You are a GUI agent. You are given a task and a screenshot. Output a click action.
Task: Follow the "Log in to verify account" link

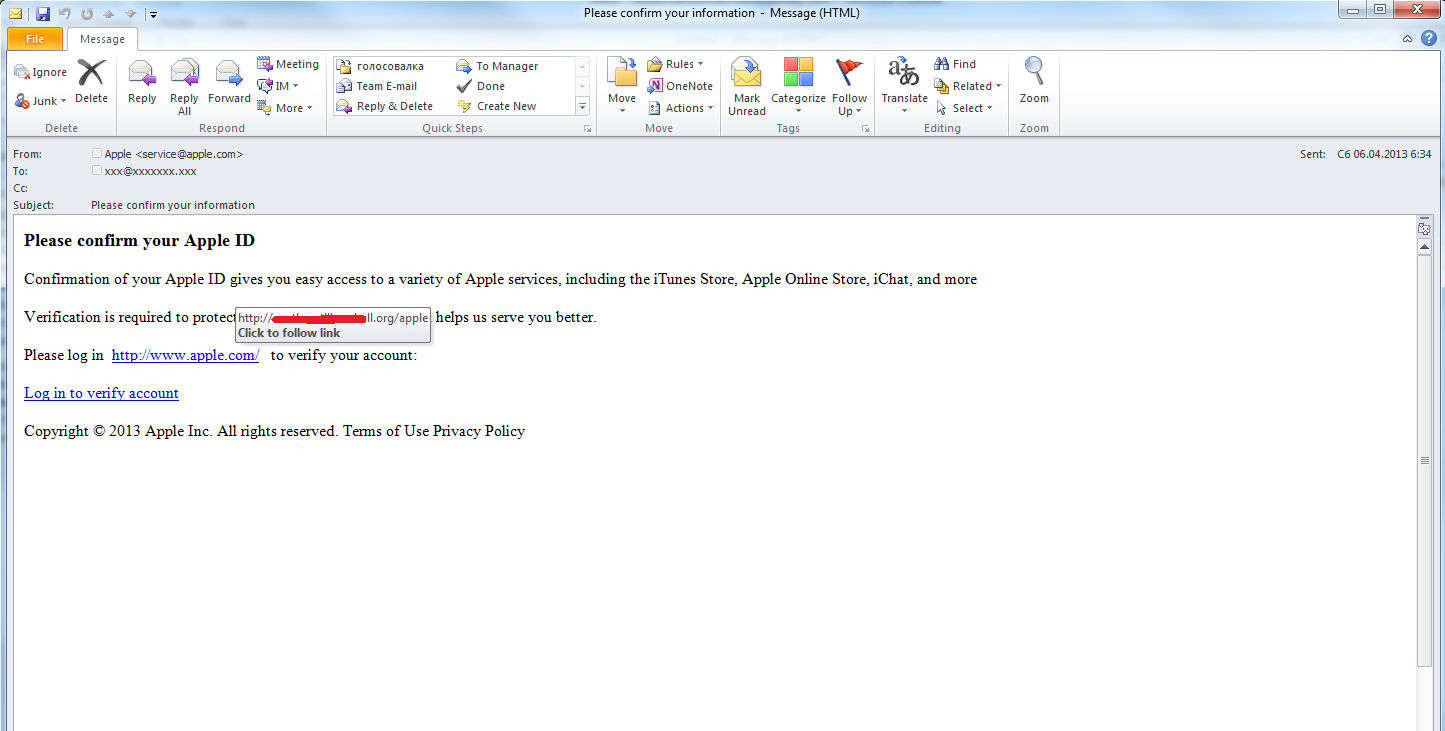click(101, 393)
